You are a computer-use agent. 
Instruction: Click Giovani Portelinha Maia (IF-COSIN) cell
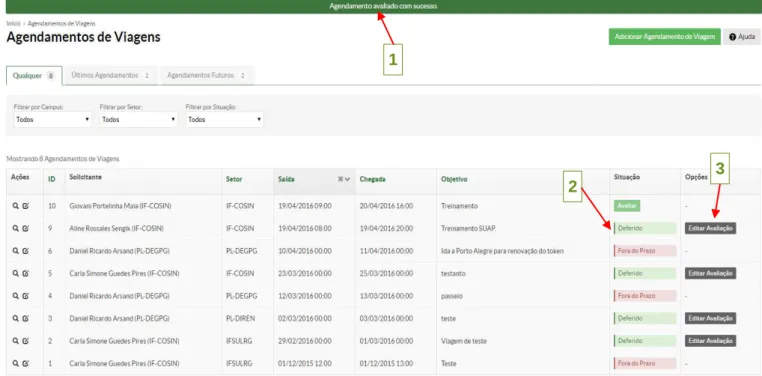click(121, 206)
